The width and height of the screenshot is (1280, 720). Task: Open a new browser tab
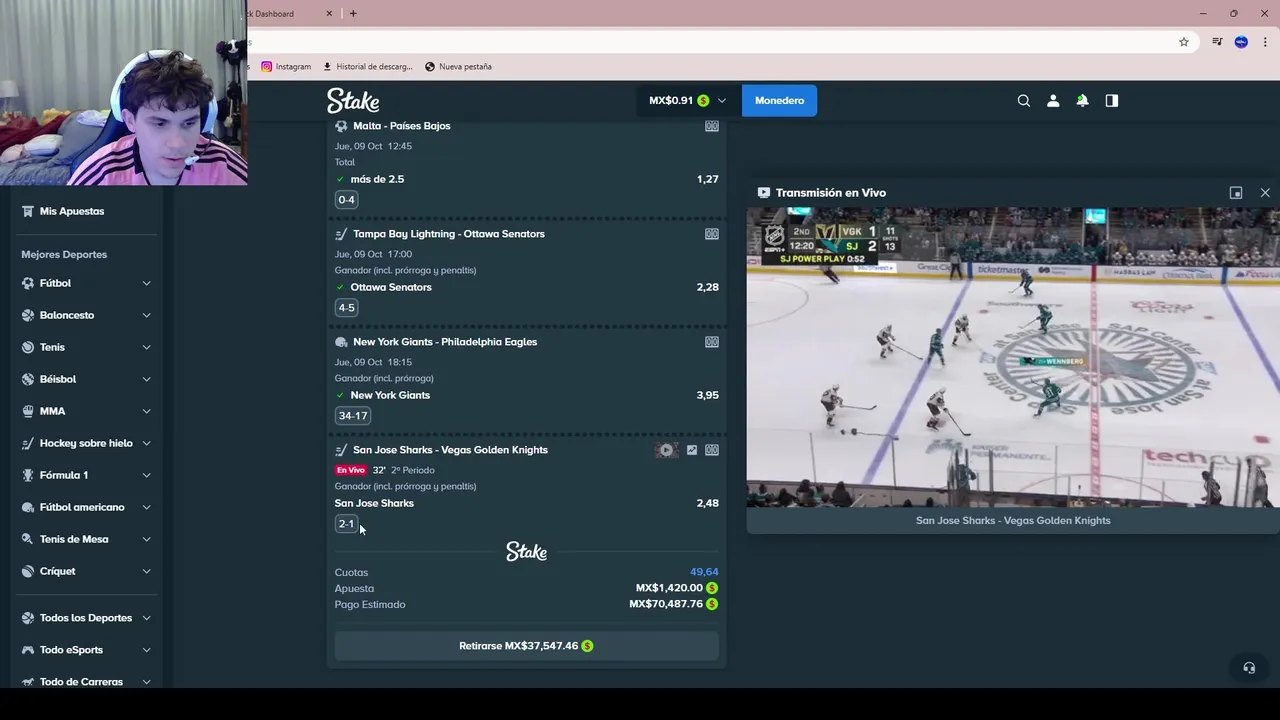[353, 13]
